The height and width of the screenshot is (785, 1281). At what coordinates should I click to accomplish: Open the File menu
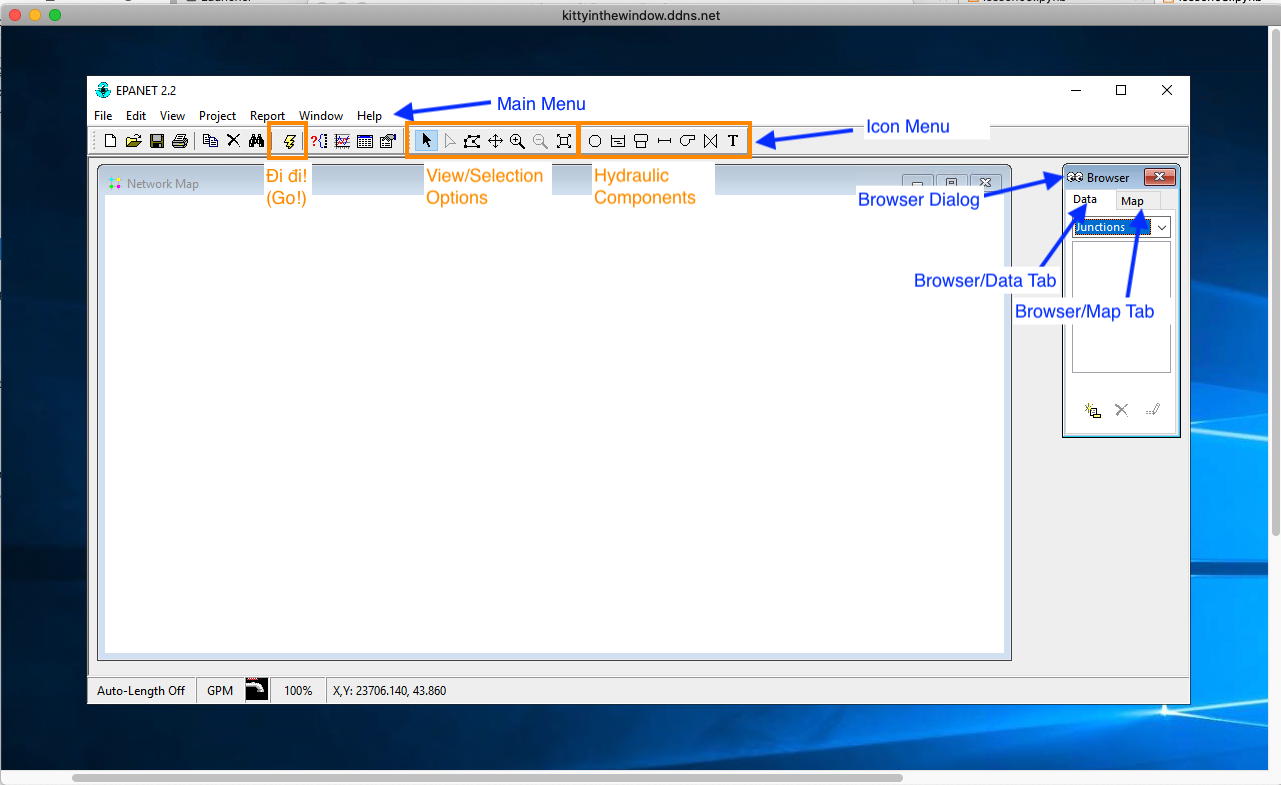103,116
